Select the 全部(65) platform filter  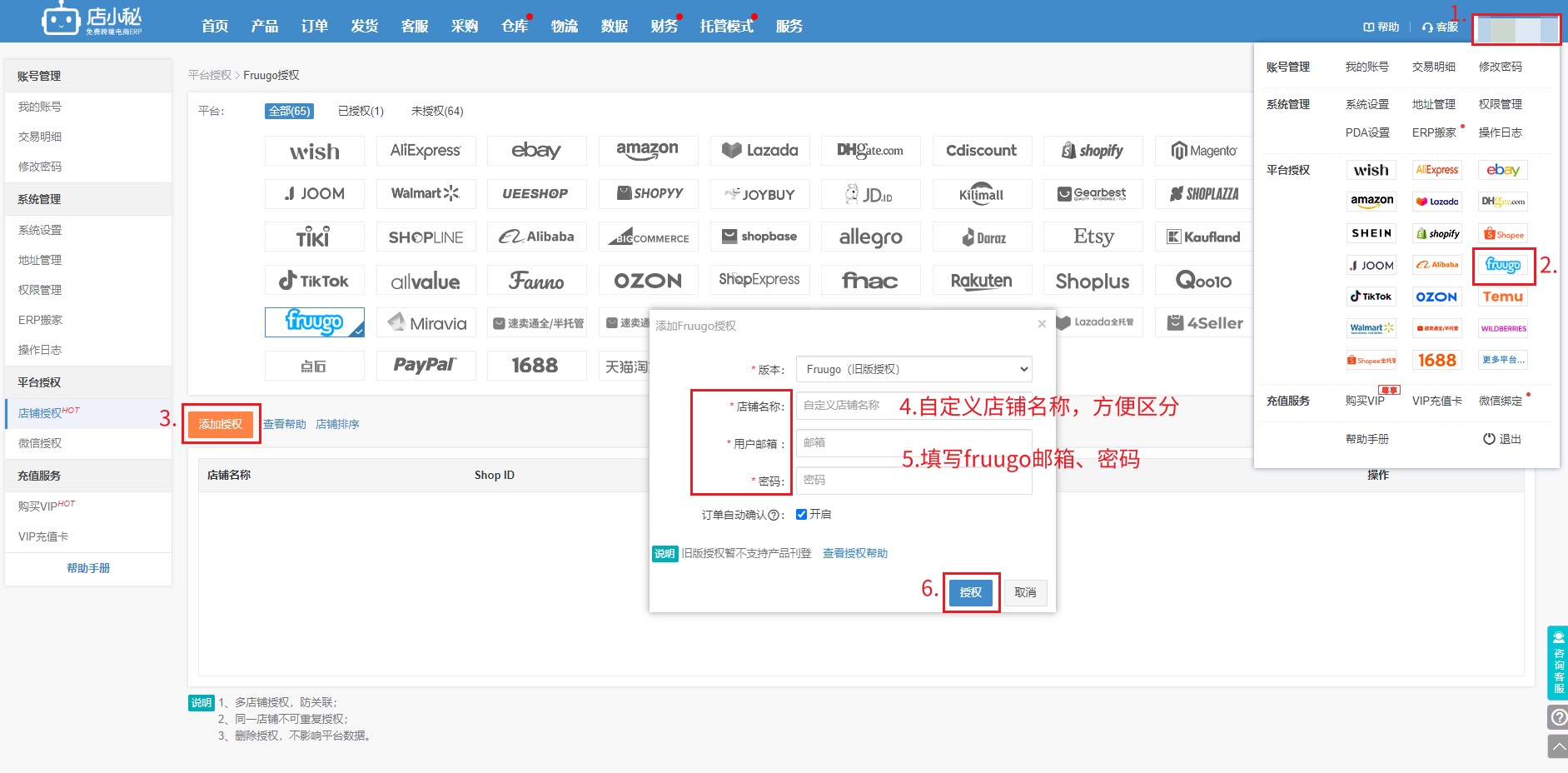(289, 111)
